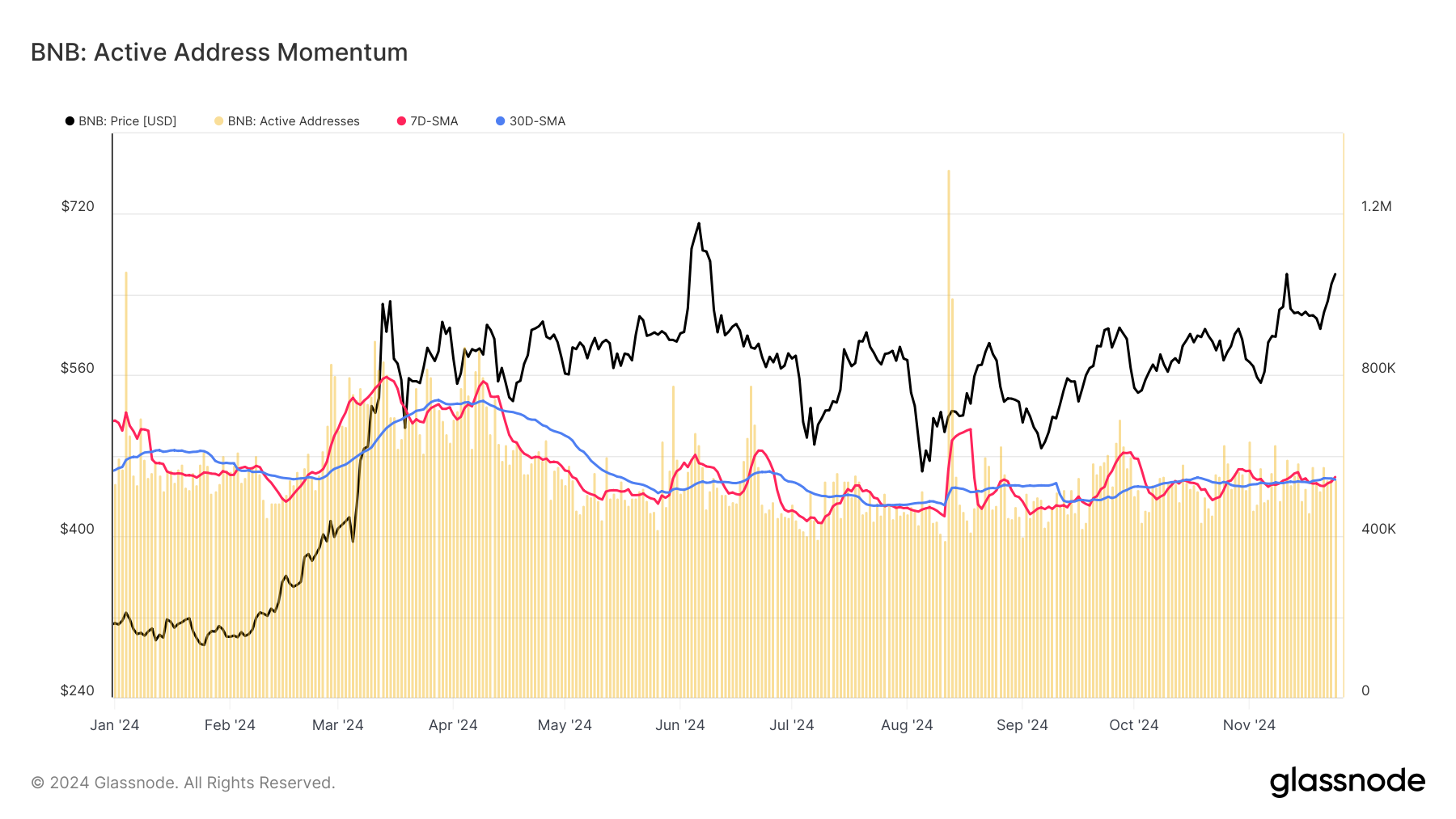Toggle the 30D-SMA legend label
Screen dimensions: 1456x819
537,121
